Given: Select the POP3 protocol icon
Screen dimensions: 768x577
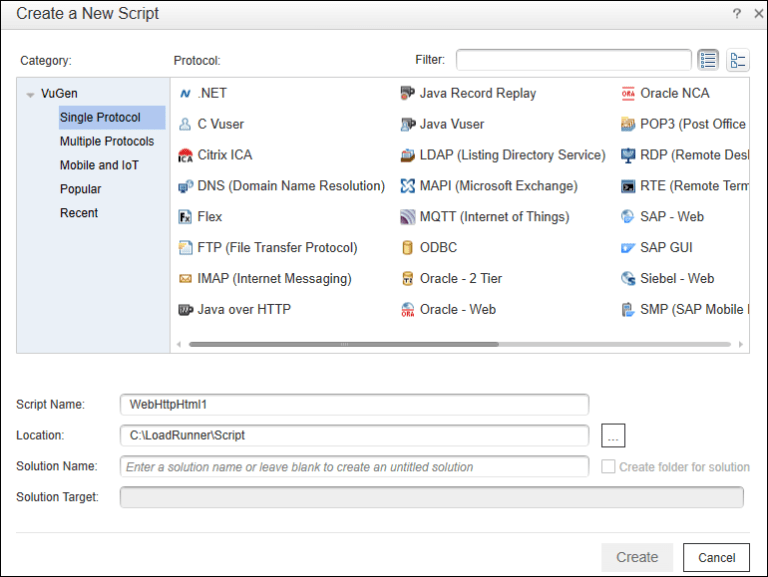Looking at the screenshot, I should (628, 124).
